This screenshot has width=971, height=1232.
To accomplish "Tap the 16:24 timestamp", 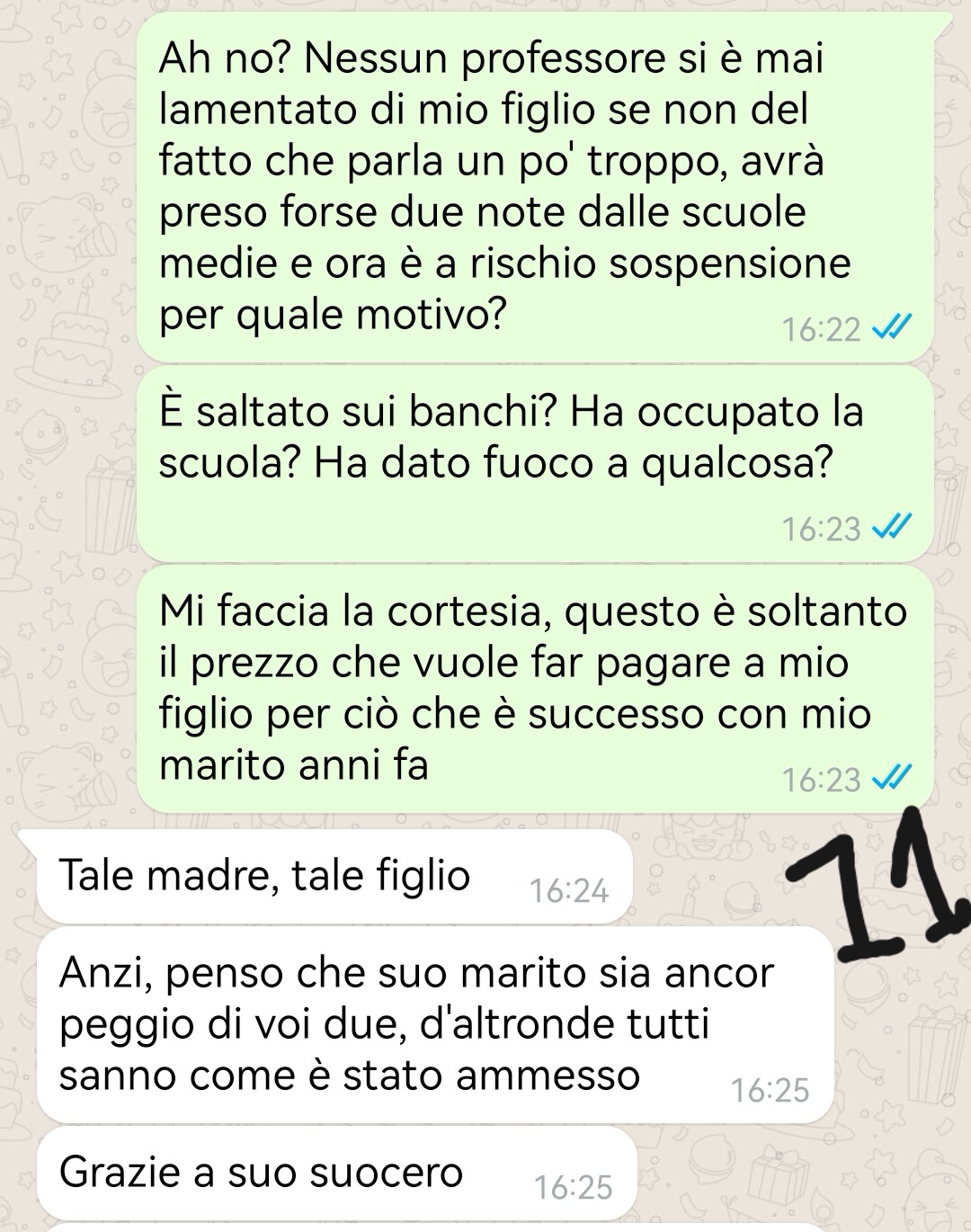I will tap(569, 890).
